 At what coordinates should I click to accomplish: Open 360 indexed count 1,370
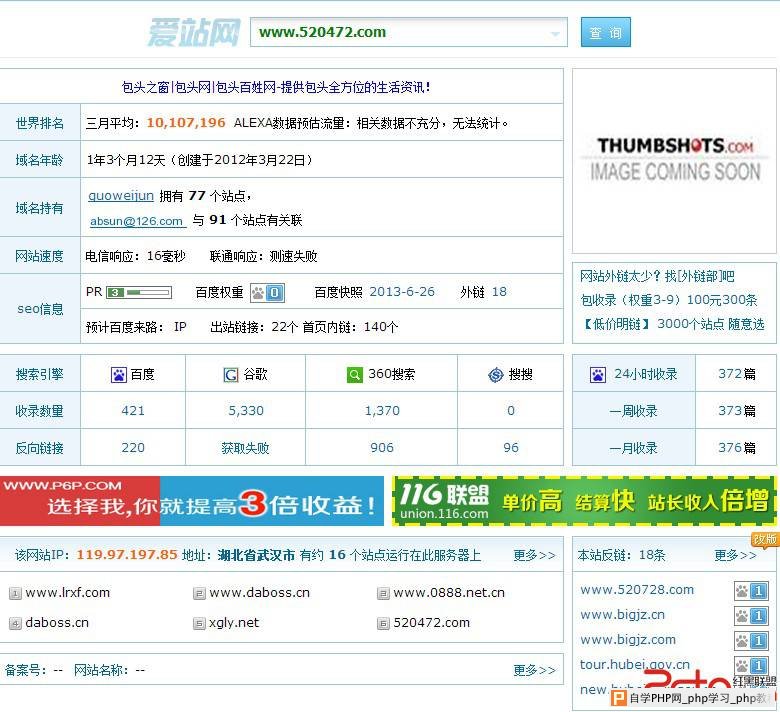pos(382,410)
